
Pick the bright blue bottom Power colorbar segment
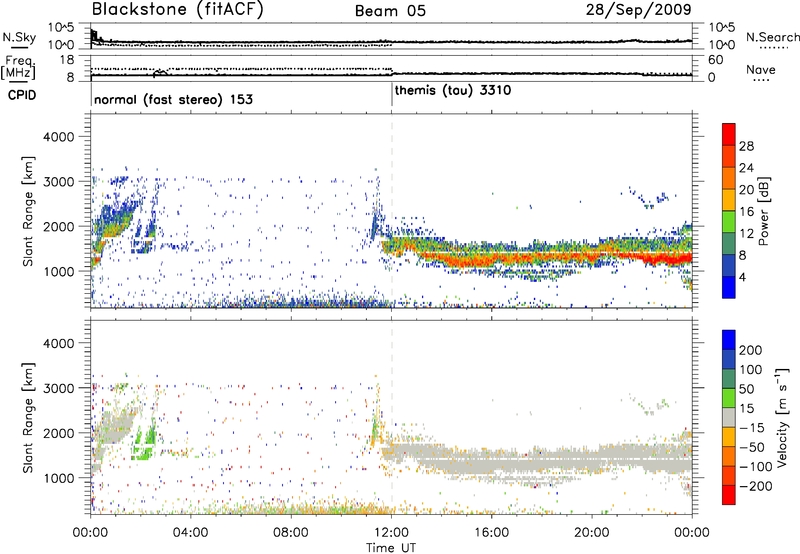[729, 287]
